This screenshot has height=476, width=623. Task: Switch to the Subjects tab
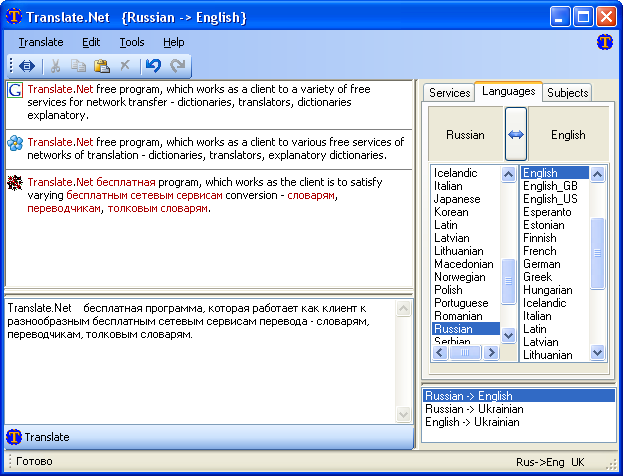click(x=567, y=93)
